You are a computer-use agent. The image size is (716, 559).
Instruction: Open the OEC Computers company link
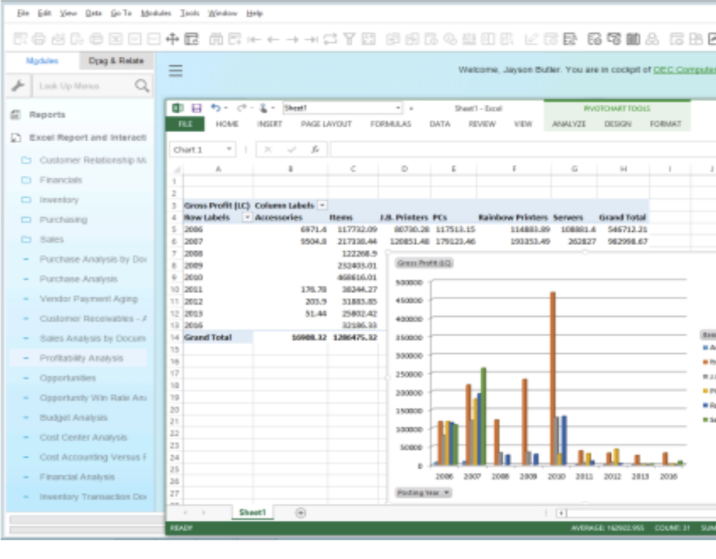(684, 69)
